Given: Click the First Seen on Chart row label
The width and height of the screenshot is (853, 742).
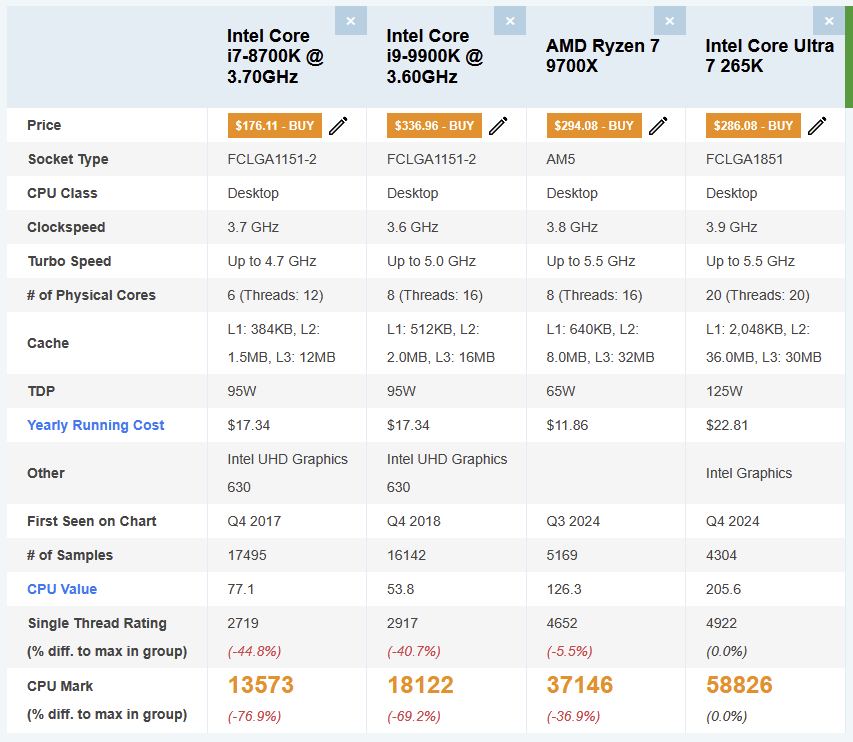Looking at the screenshot, I should point(92,521).
